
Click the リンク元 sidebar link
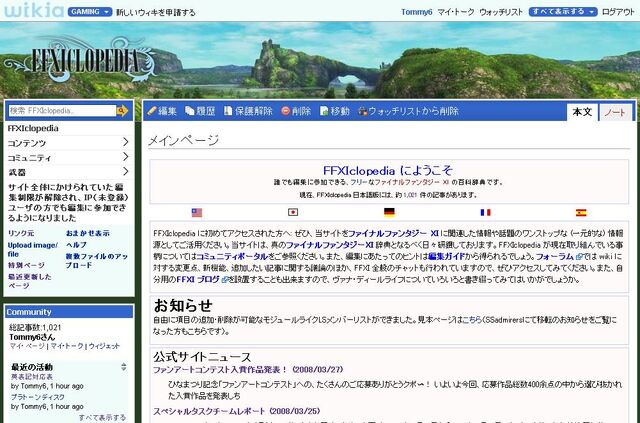(x=21, y=234)
